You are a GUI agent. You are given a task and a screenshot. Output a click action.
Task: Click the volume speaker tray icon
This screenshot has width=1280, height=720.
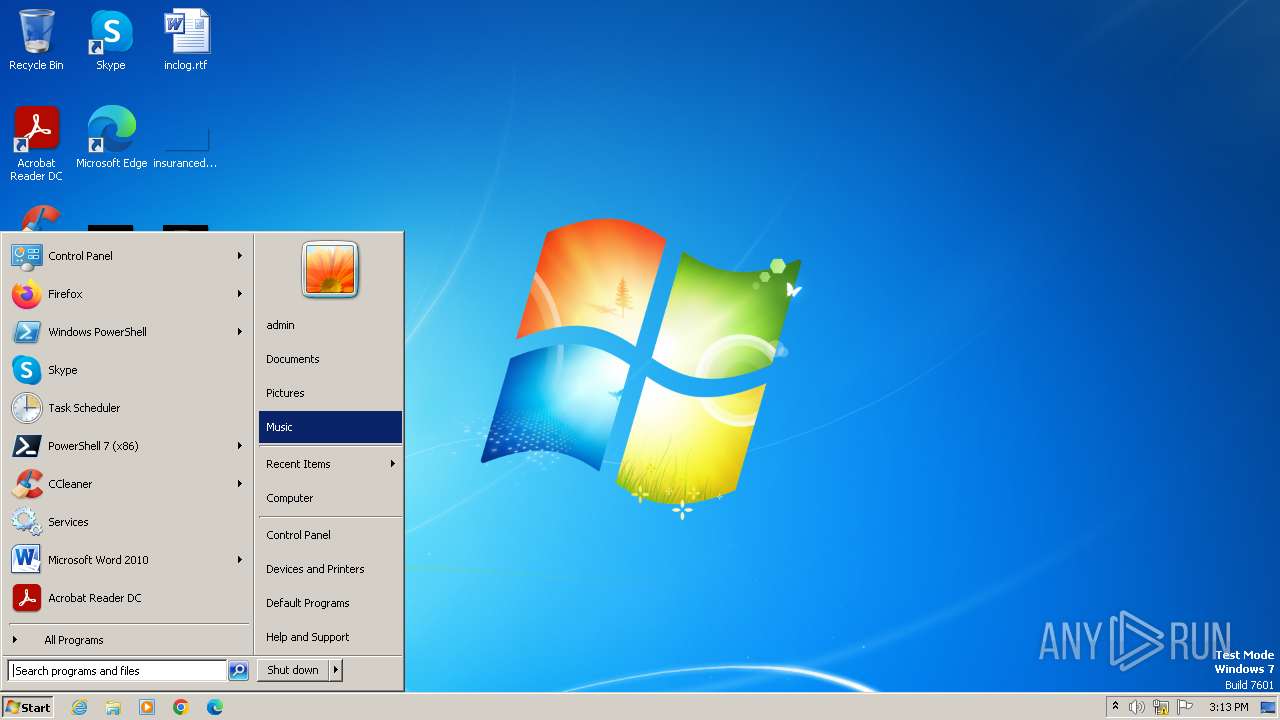[x=1137, y=707]
